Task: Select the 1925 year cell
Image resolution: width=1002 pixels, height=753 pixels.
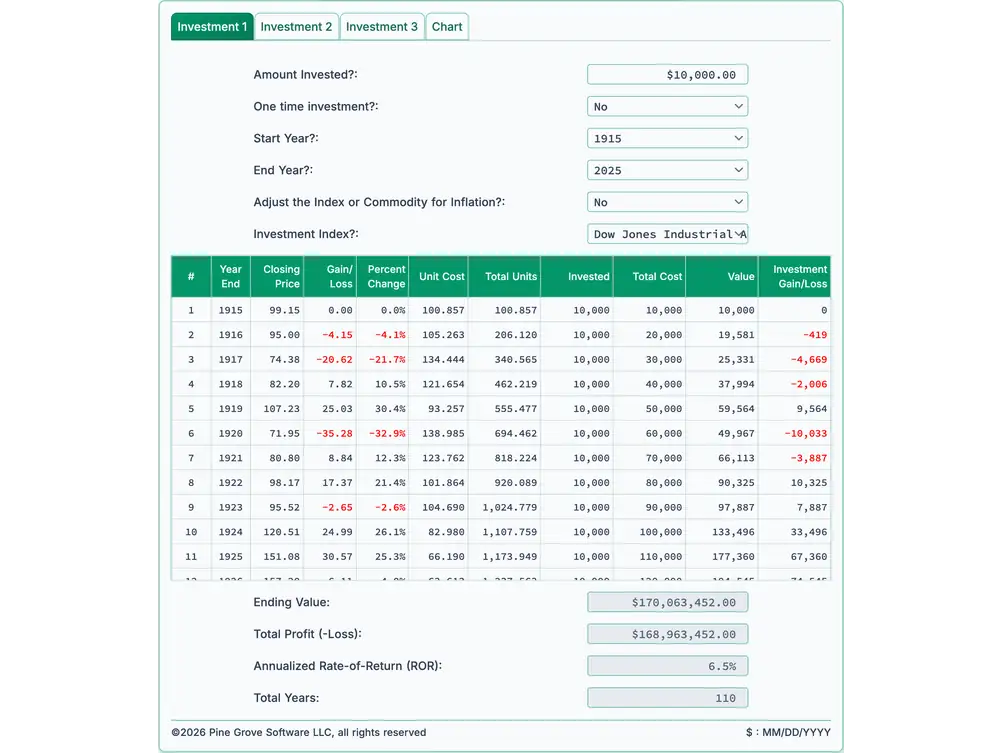Action: point(231,557)
